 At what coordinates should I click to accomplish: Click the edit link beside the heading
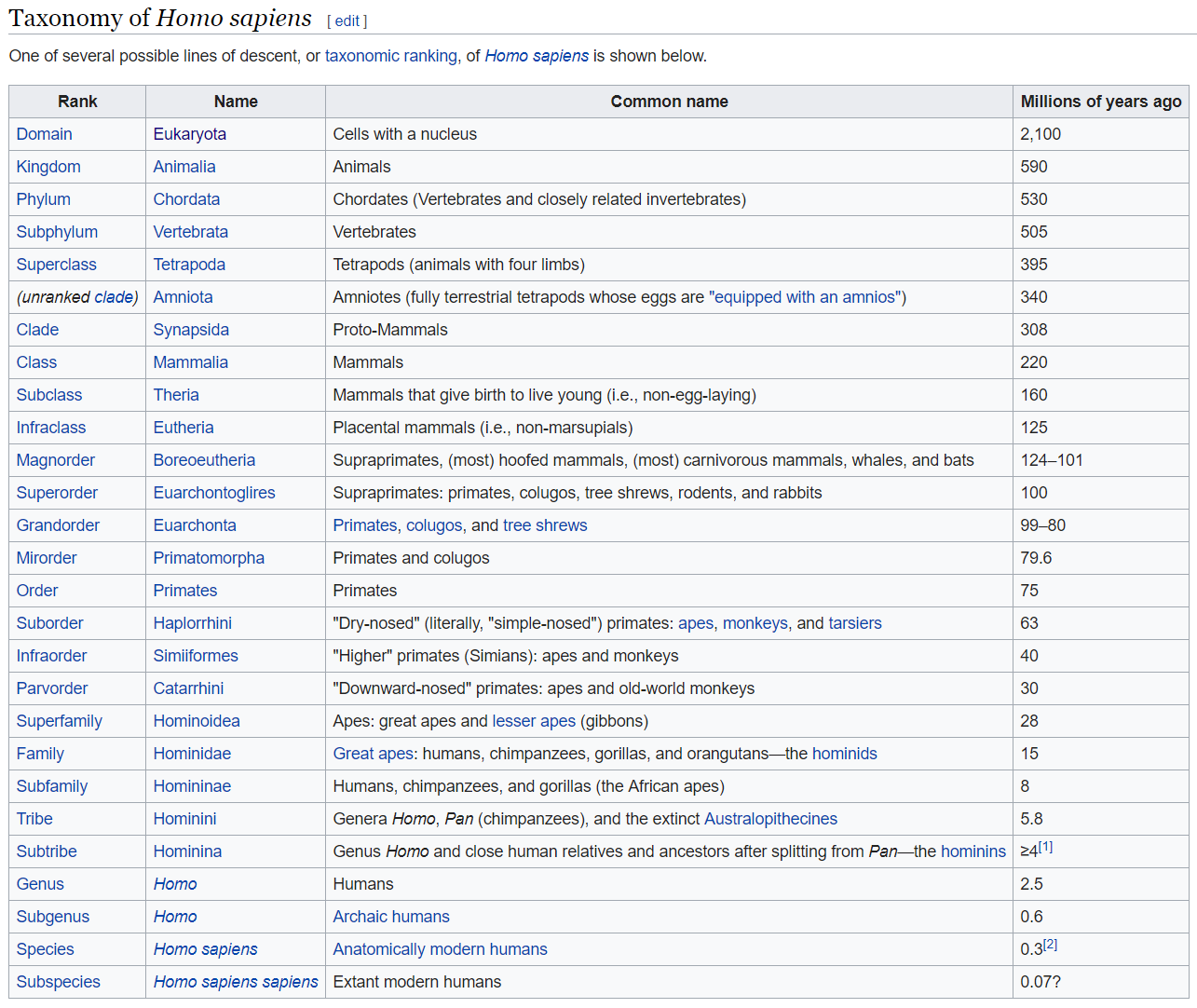347,21
